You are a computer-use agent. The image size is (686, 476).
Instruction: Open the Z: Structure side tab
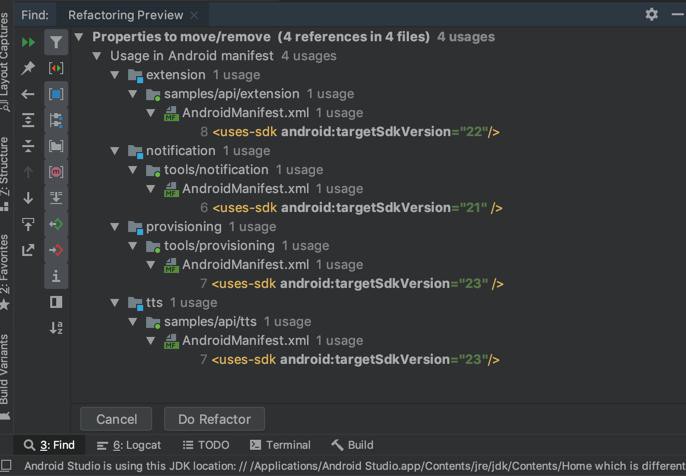(4, 174)
